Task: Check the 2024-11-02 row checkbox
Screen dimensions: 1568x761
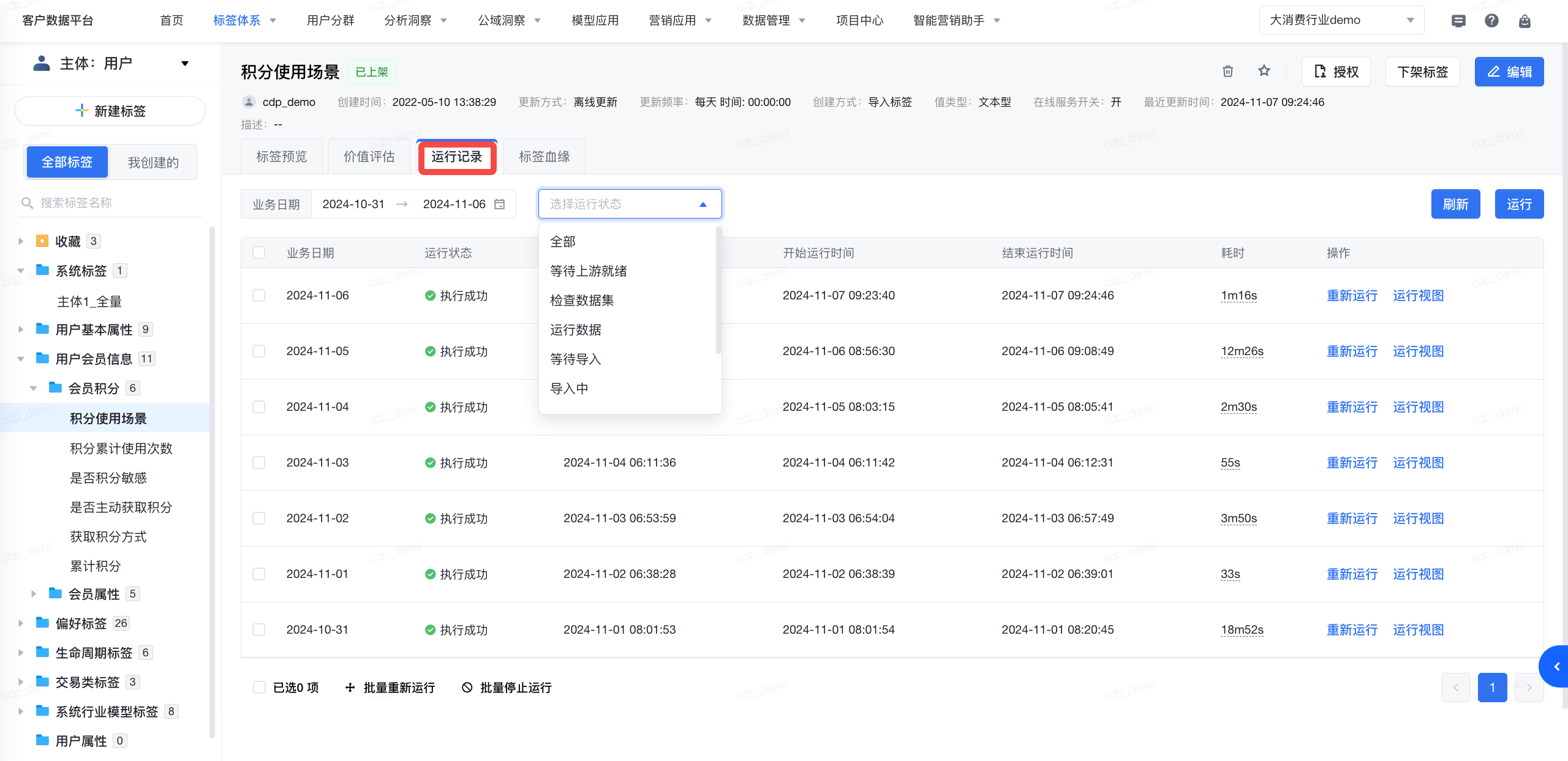Action: click(259, 519)
